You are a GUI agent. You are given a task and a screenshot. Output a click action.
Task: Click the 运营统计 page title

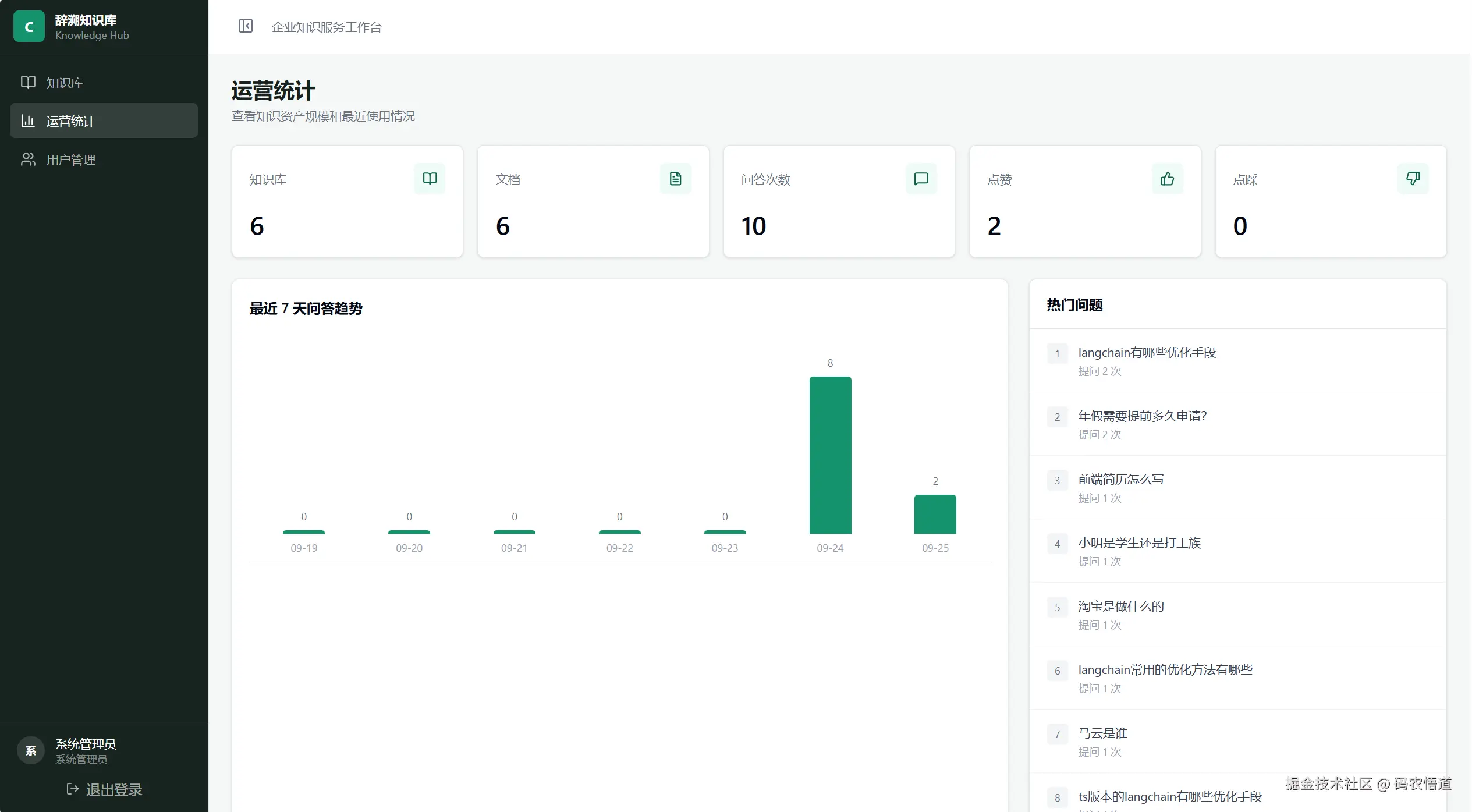273,91
